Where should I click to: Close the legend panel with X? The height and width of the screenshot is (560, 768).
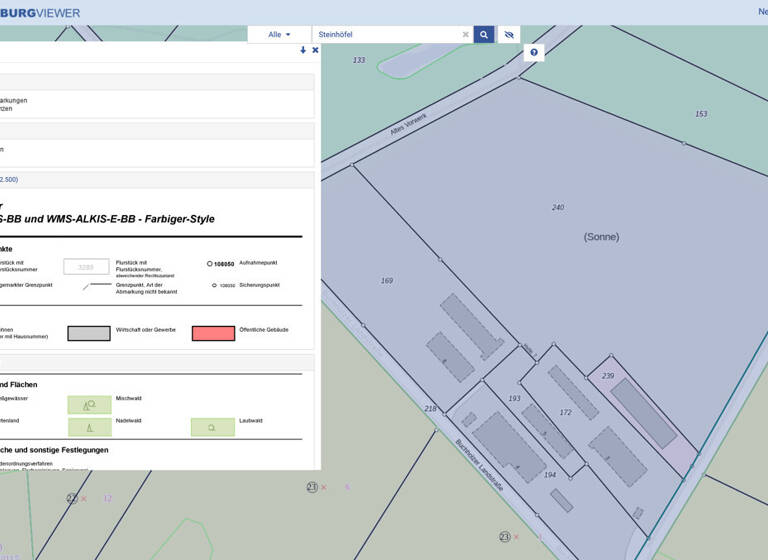click(315, 50)
